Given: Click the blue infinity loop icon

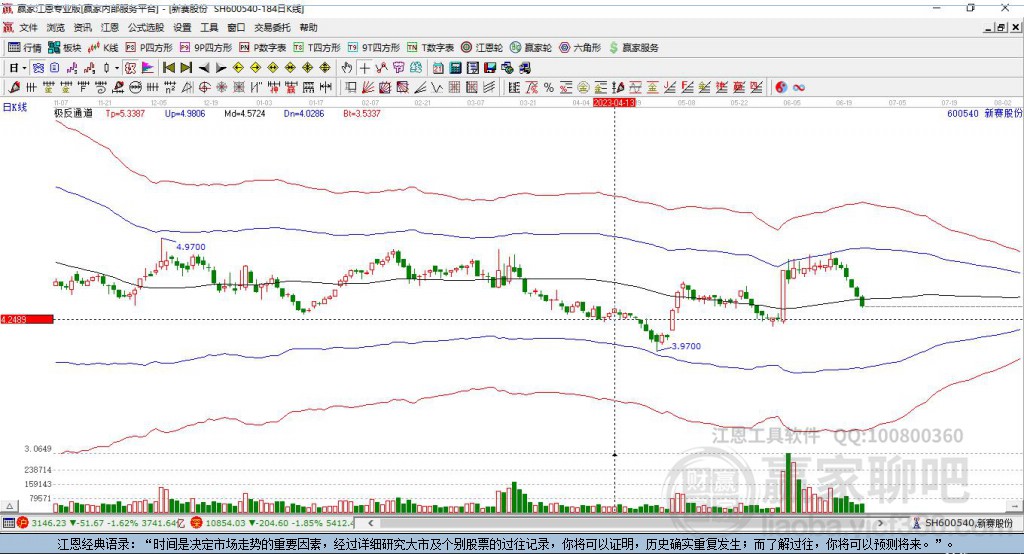Looking at the screenshot, I should (799, 88).
